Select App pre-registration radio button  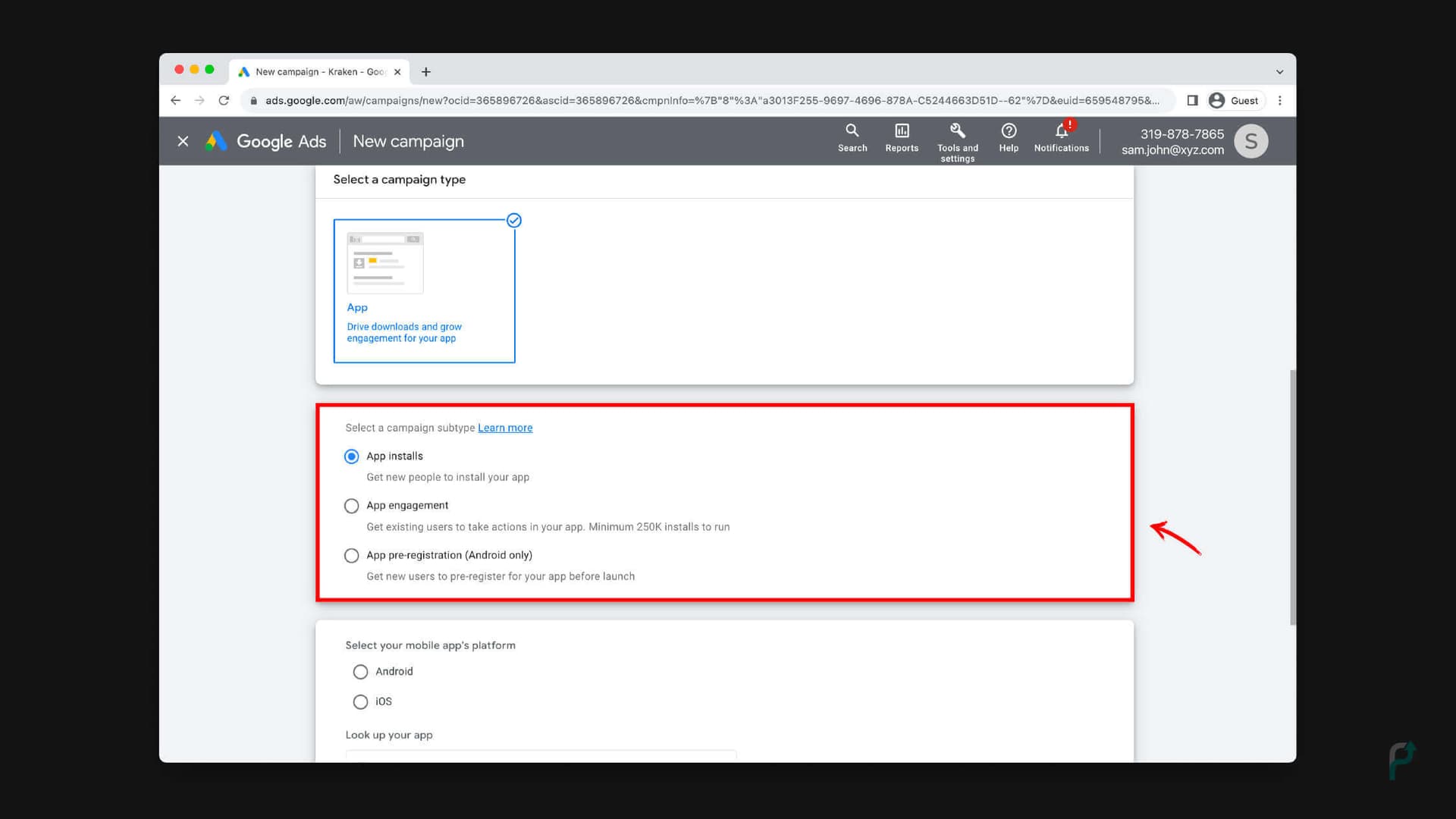(352, 555)
